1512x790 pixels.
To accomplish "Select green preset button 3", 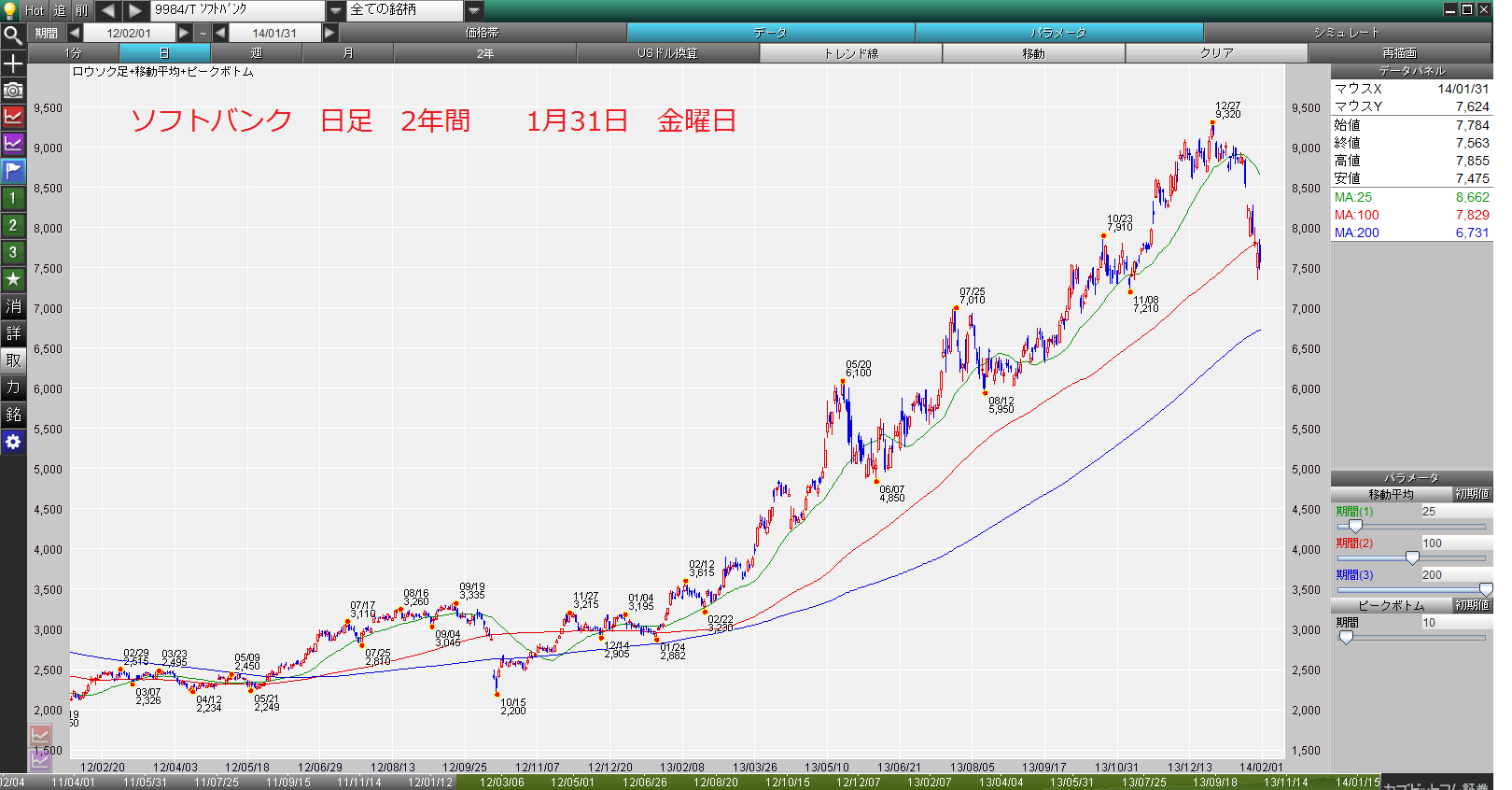I will (13, 252).
